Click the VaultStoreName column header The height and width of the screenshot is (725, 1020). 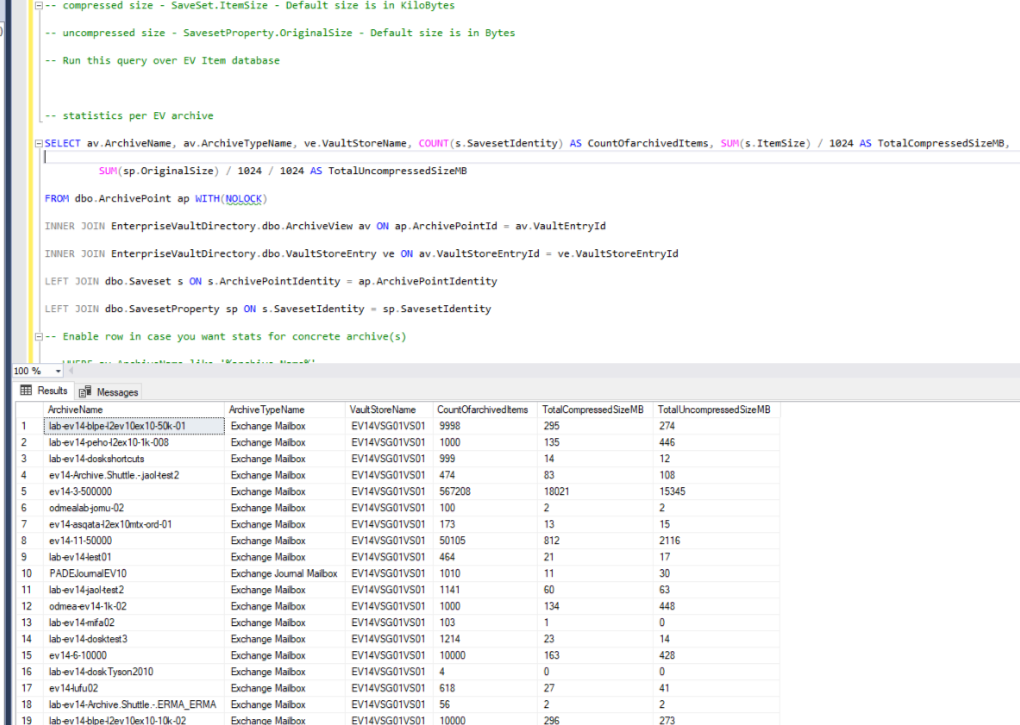click(382, 410)
